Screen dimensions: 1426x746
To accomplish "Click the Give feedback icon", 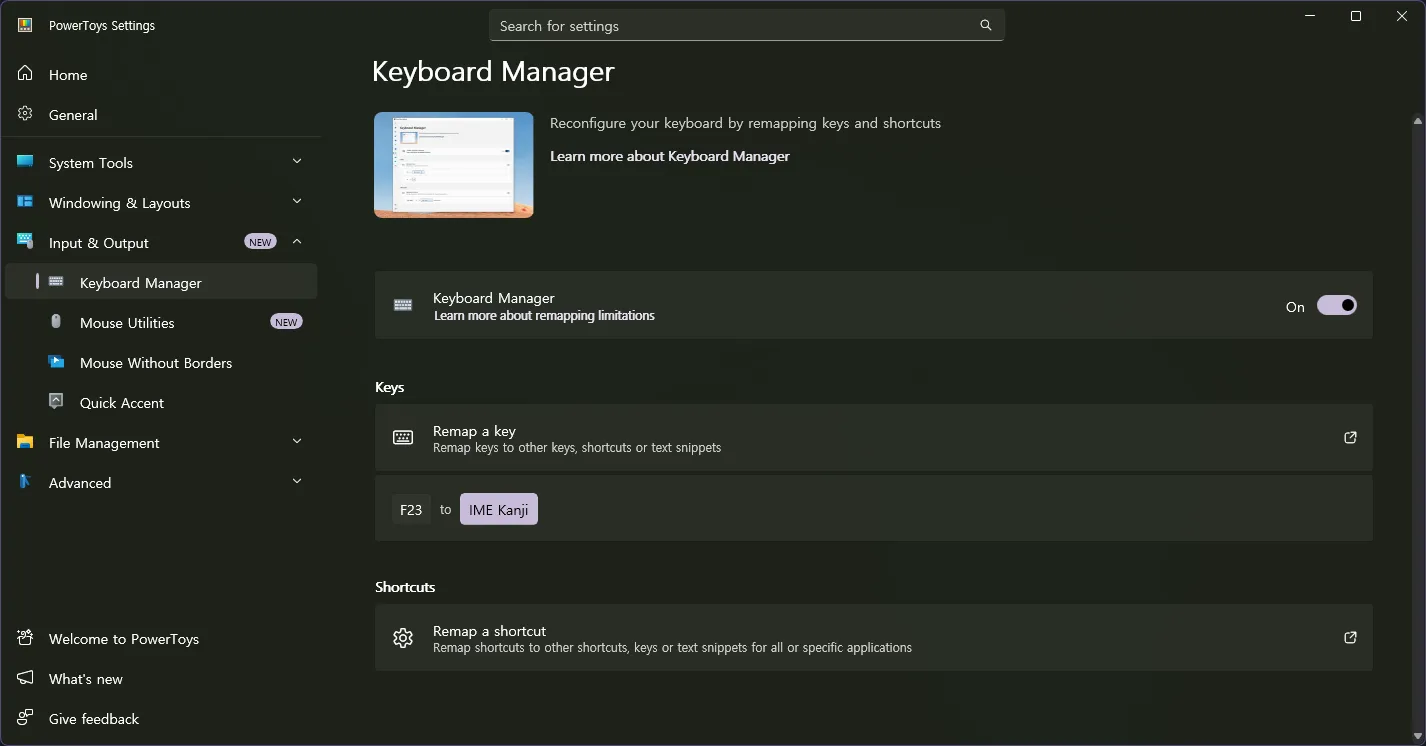I will 25,718.
